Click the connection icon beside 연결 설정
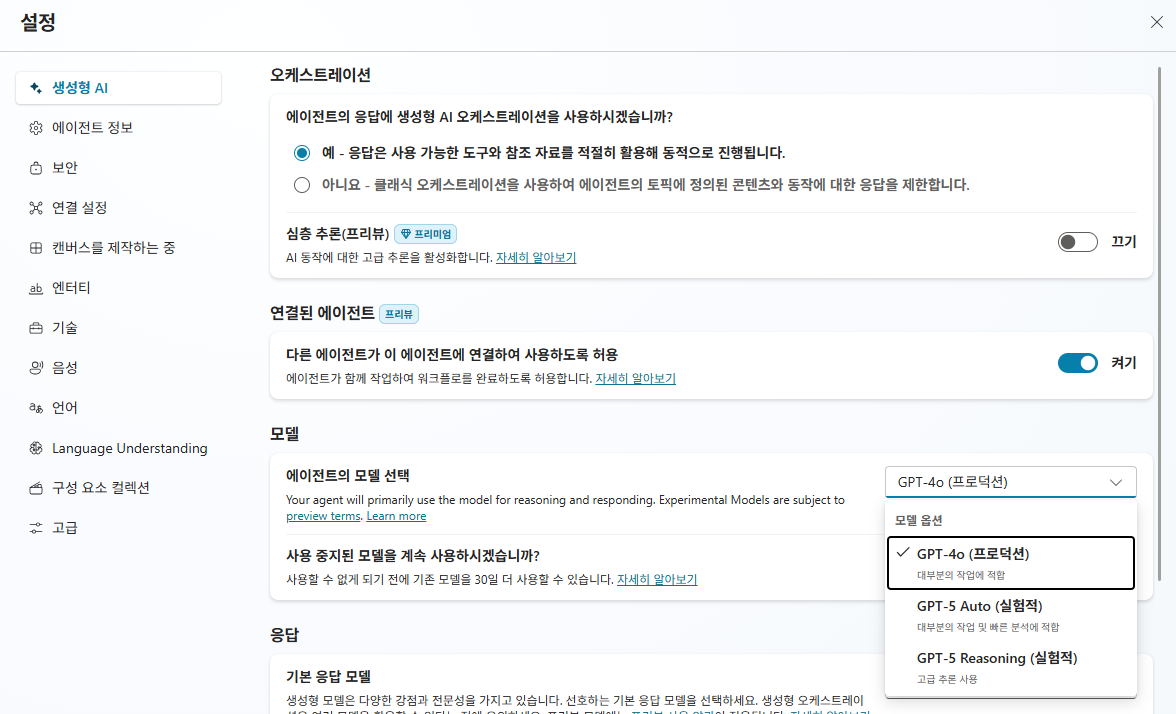Viewport: 1176px width, 714px height. click(x=35, y=208)
